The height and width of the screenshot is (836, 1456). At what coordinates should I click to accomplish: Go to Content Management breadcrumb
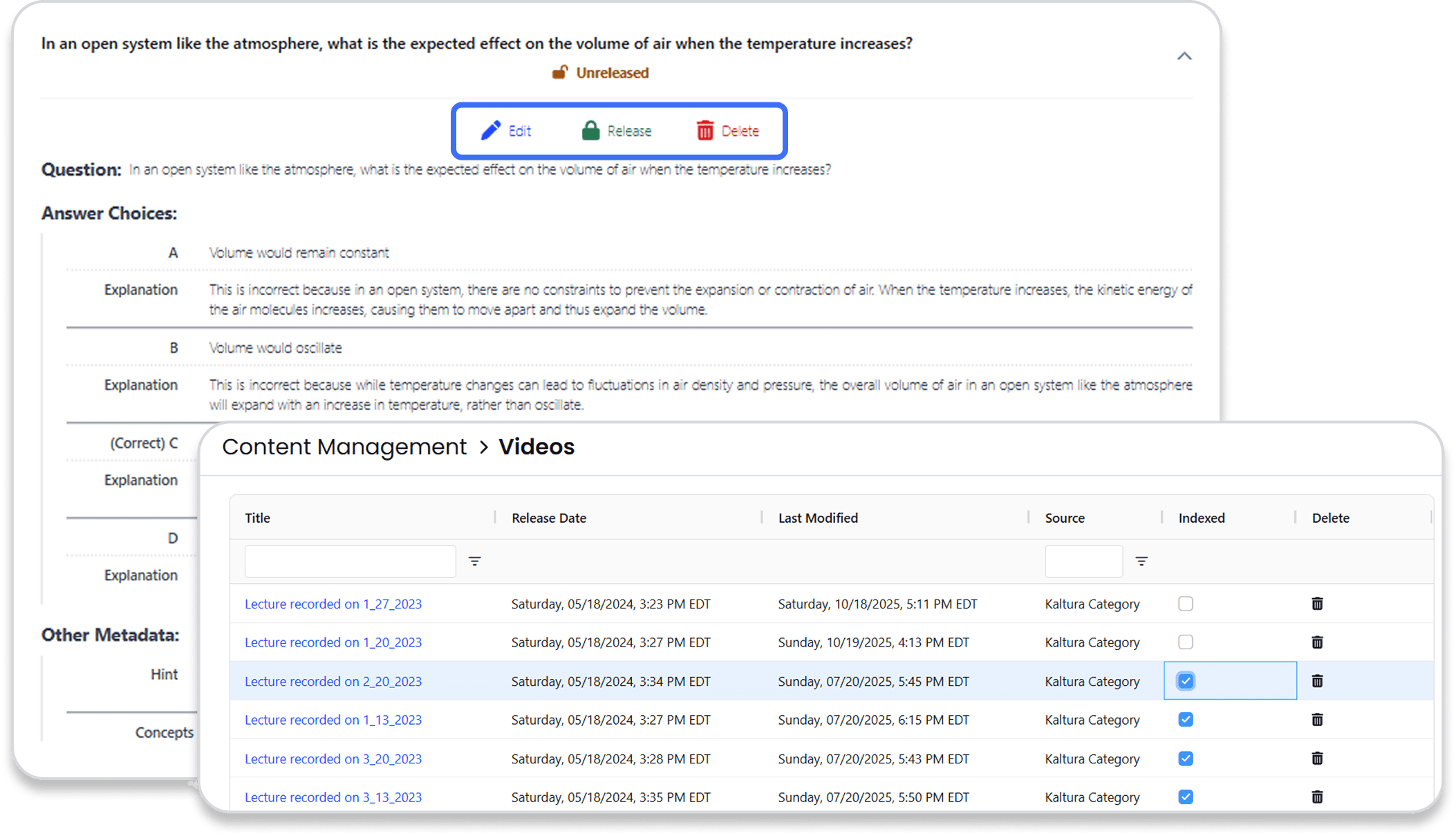tap(344, 447)
